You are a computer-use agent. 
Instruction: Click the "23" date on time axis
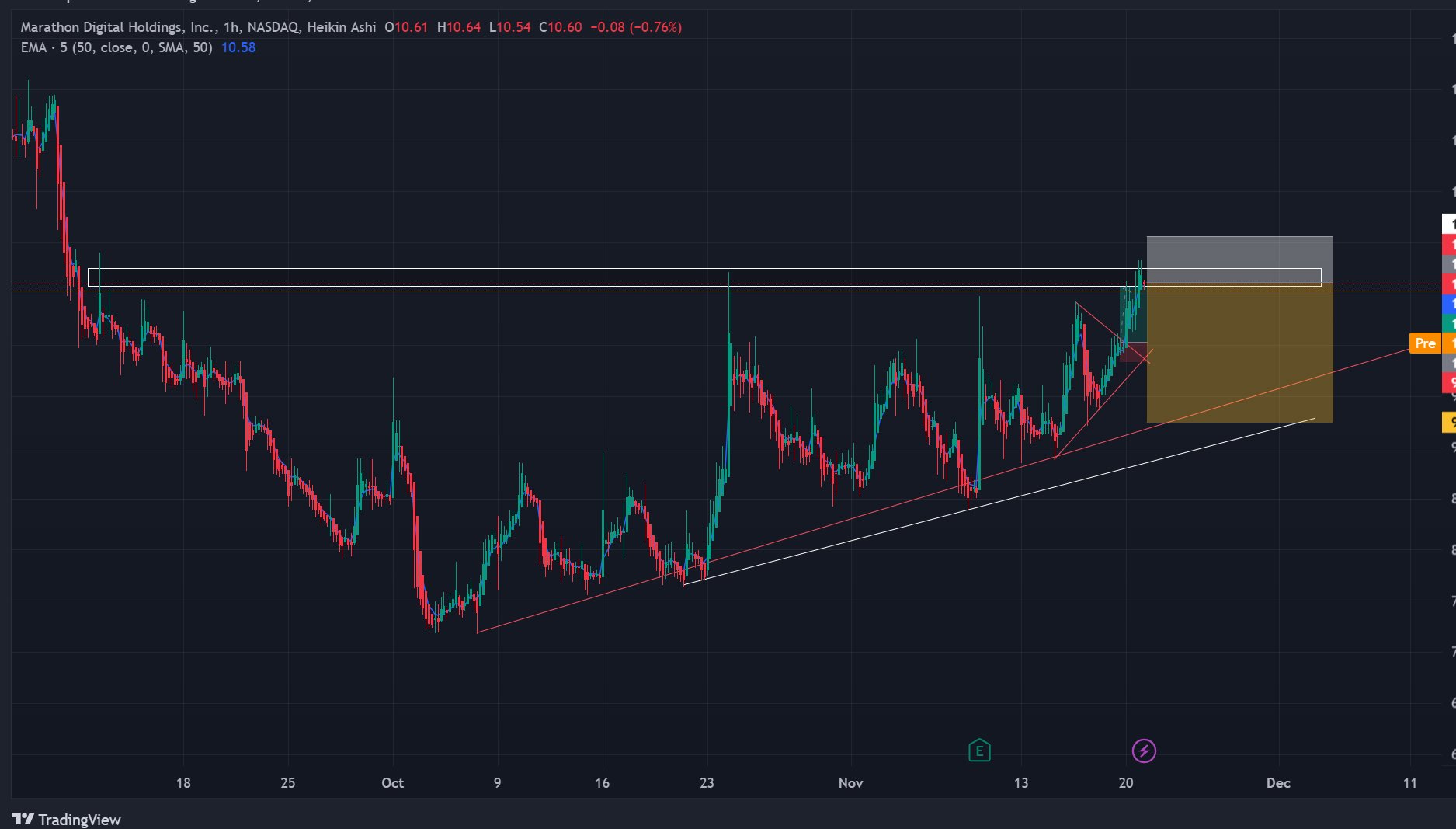coord(707,782)
